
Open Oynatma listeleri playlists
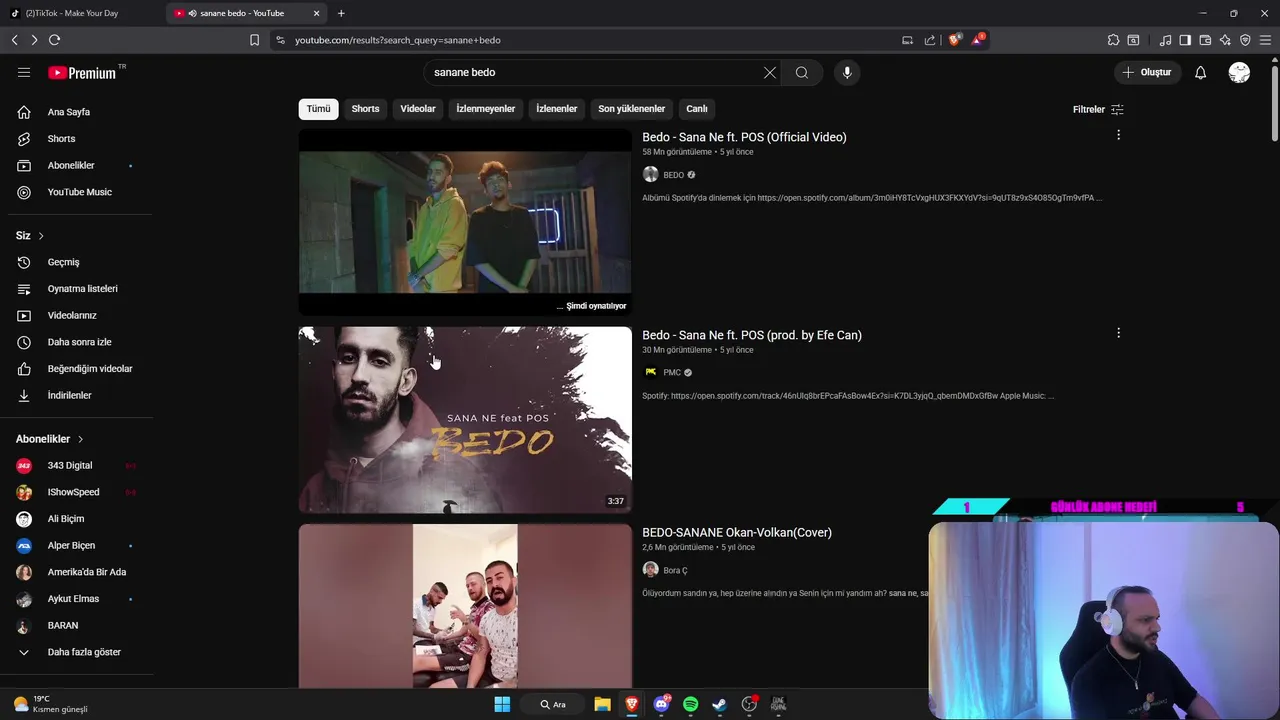(80, 289)
